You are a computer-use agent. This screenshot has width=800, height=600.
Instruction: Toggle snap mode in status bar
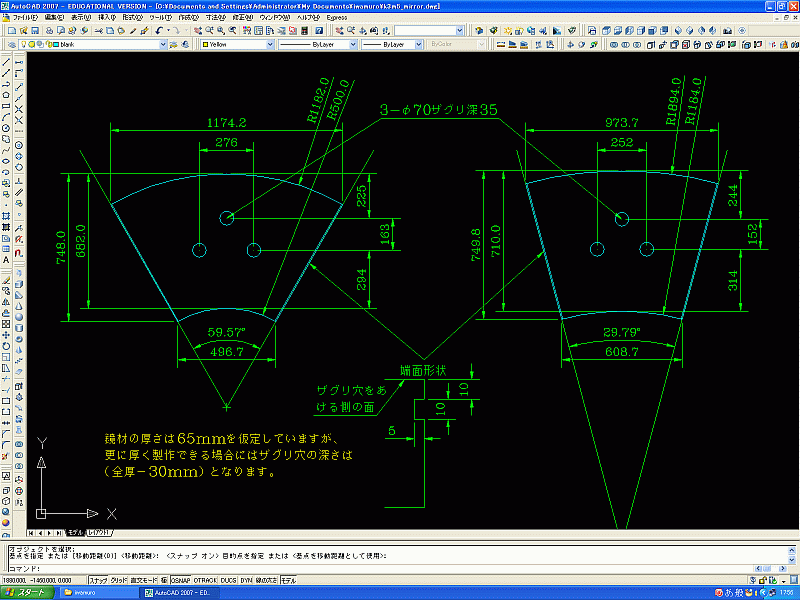[x=98, y=580]
